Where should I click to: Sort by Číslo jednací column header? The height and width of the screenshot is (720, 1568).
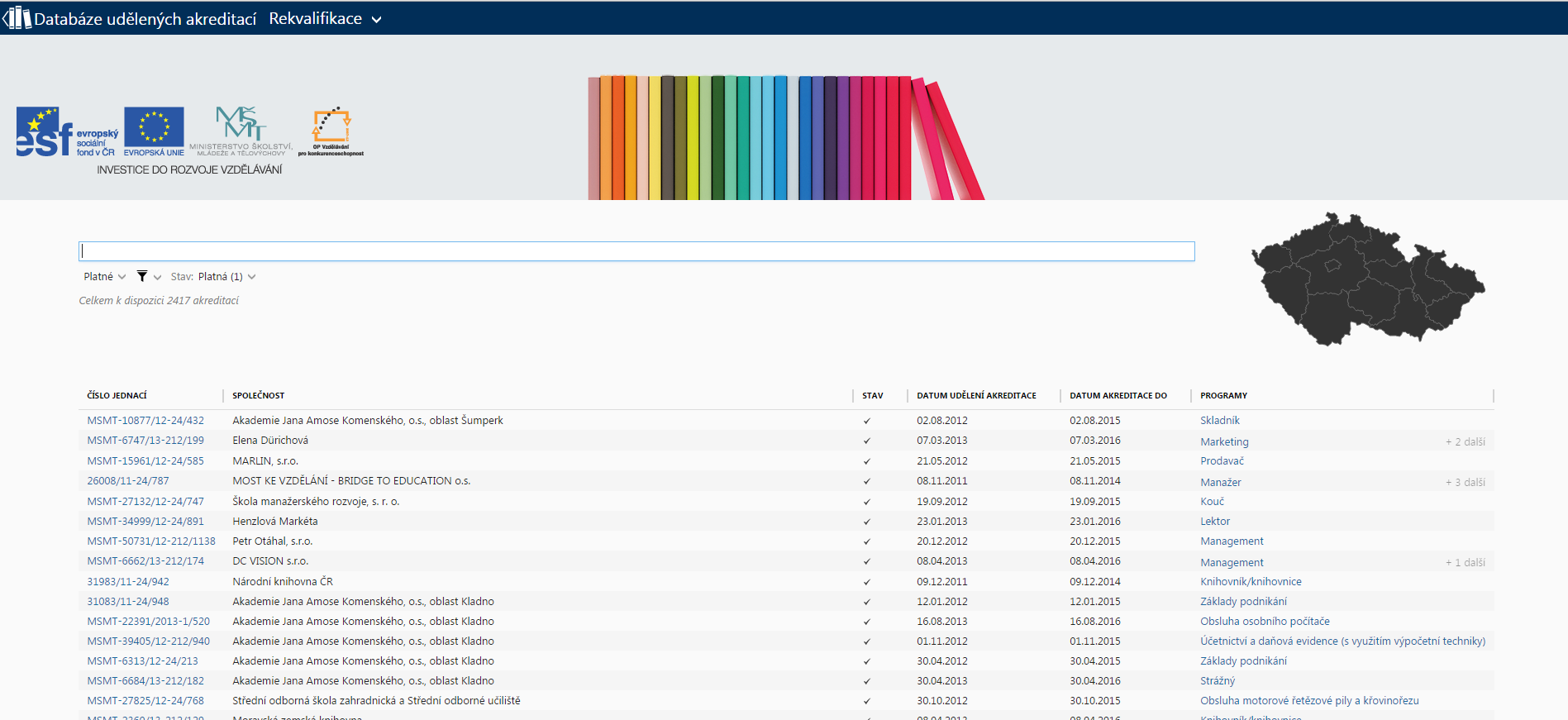(x=117, y=395)
